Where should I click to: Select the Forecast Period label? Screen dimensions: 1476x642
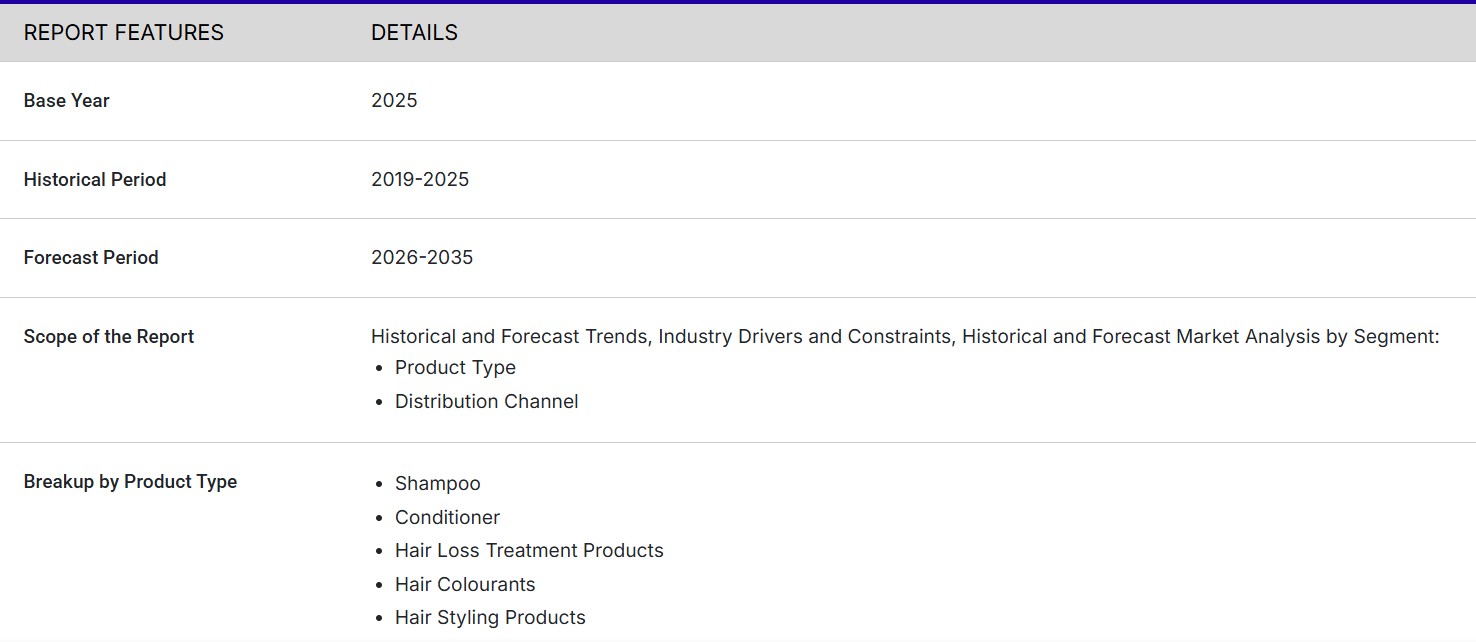91,258
